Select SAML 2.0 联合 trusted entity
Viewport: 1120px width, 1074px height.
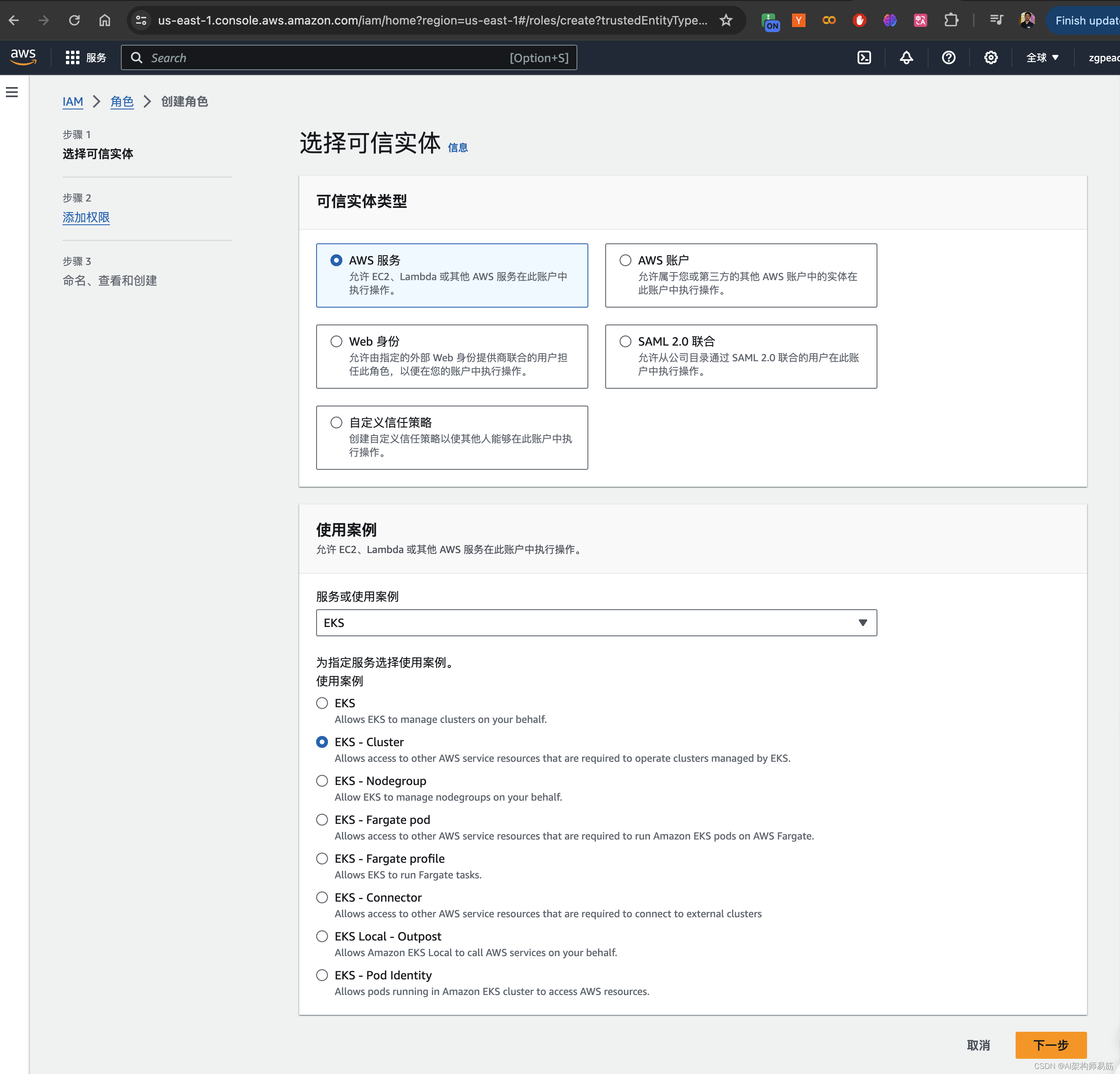tap(741, 357)
